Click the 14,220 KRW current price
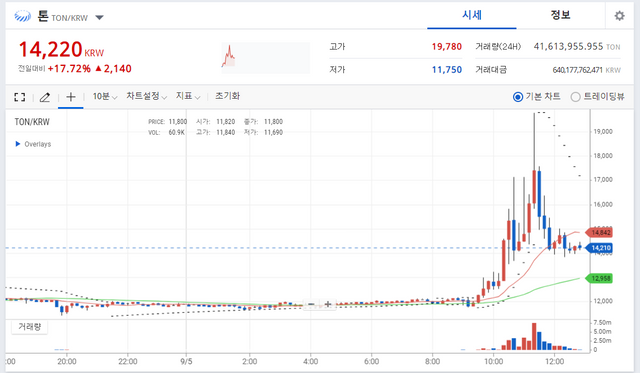Screen dimensions: 640x373 point(61,49)
